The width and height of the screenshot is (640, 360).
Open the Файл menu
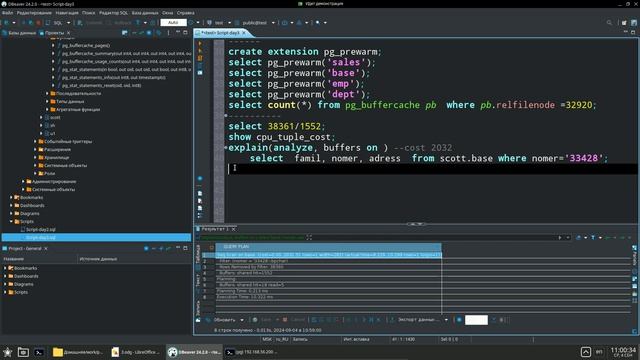pos(7,13)
